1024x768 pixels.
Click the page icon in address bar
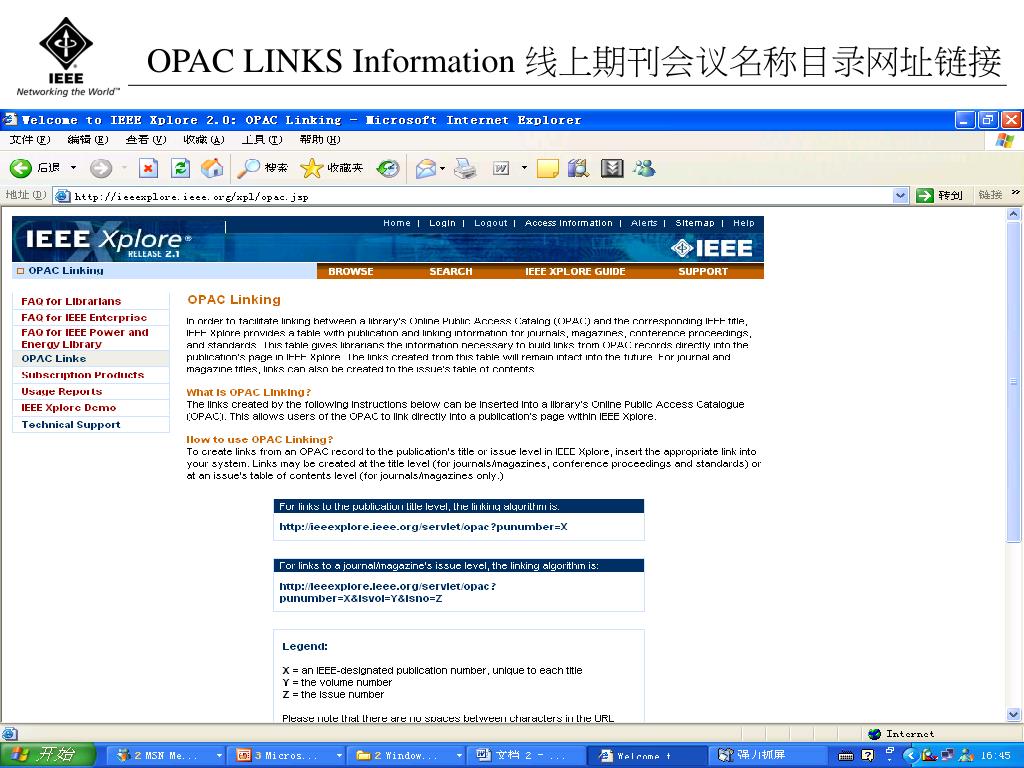(63, 195)
